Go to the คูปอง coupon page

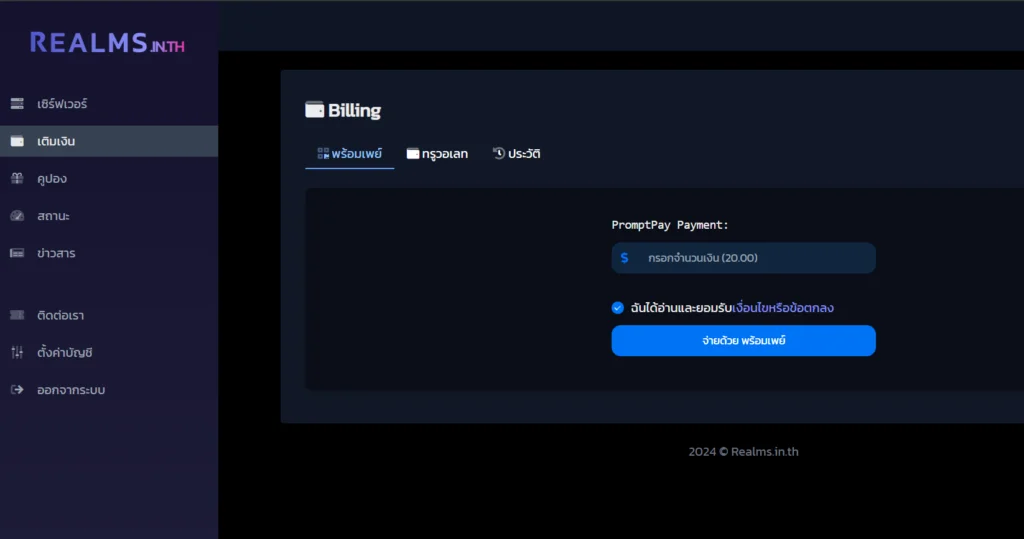[52, 179]
